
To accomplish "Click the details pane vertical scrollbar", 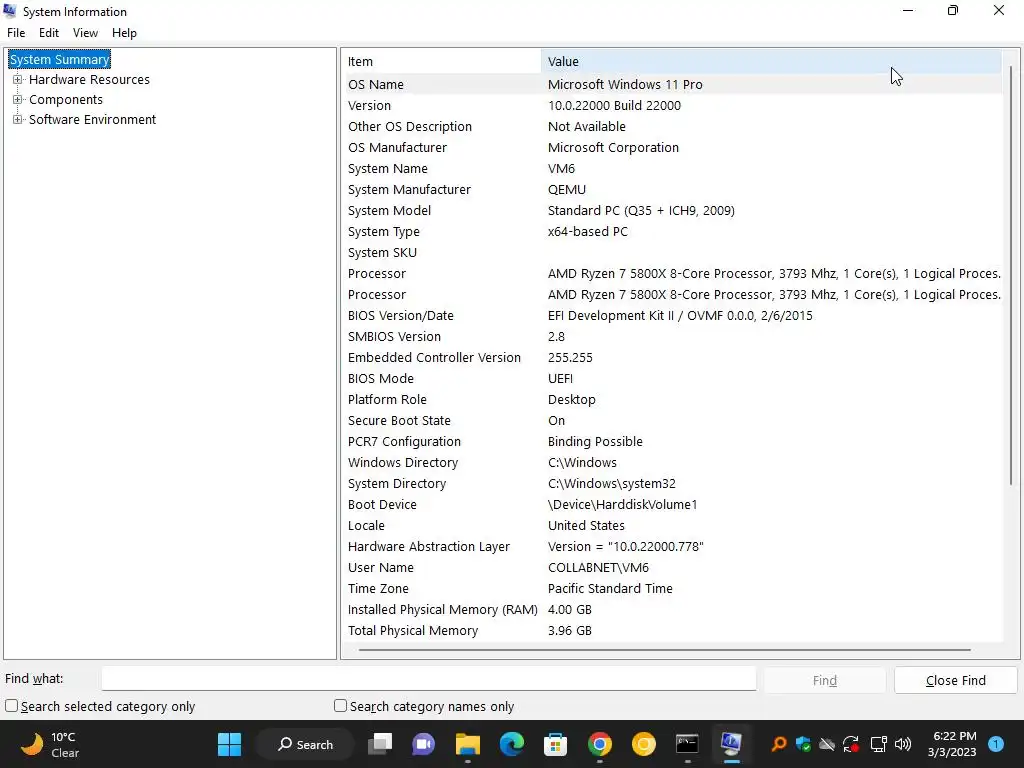I will tap(1011, 274).
